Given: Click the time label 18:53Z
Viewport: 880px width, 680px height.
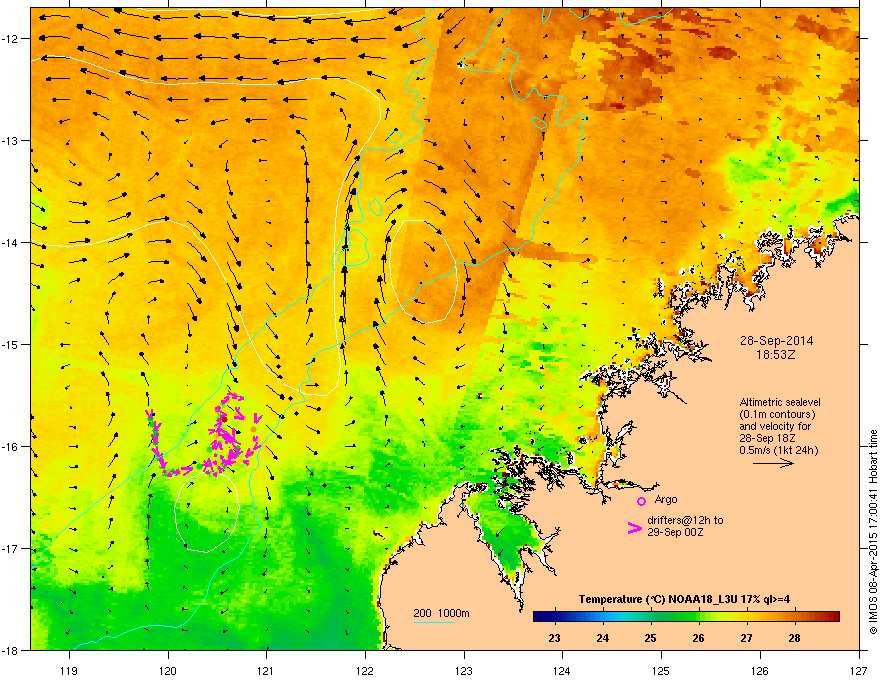Looking at the screenshot, I should [776, 355].
